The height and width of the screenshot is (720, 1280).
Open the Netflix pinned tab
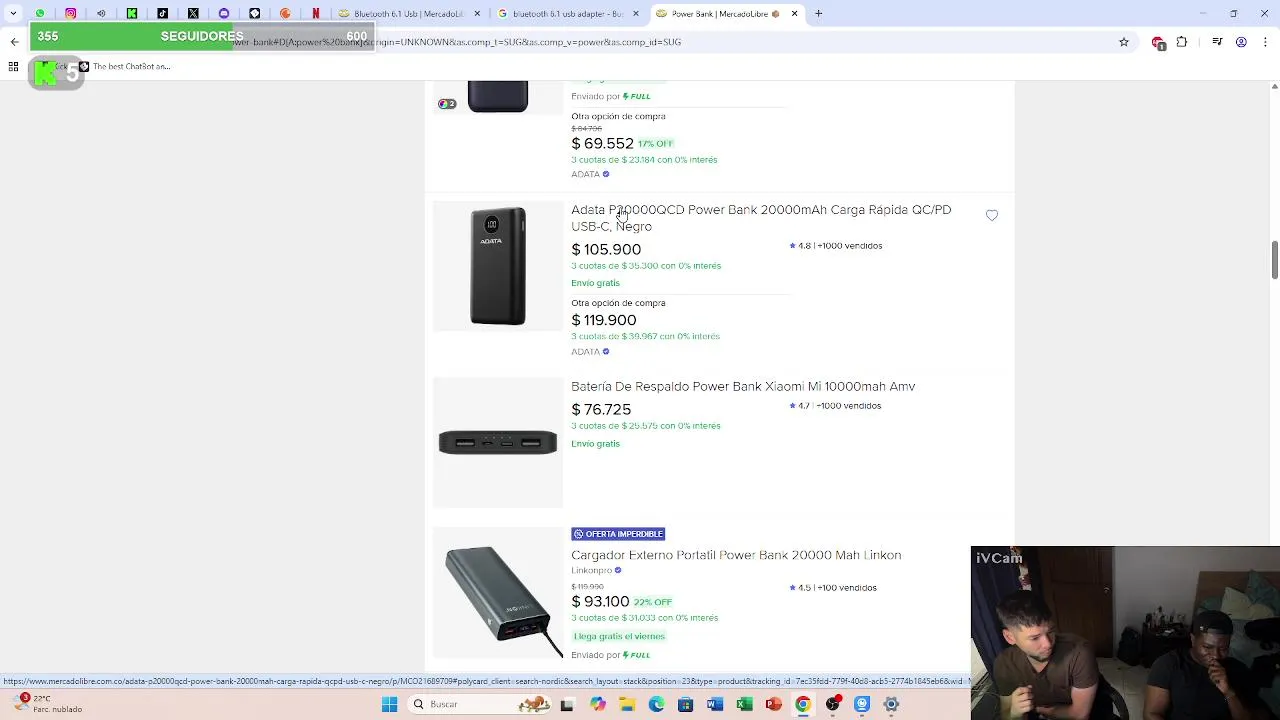click(316, 14)
